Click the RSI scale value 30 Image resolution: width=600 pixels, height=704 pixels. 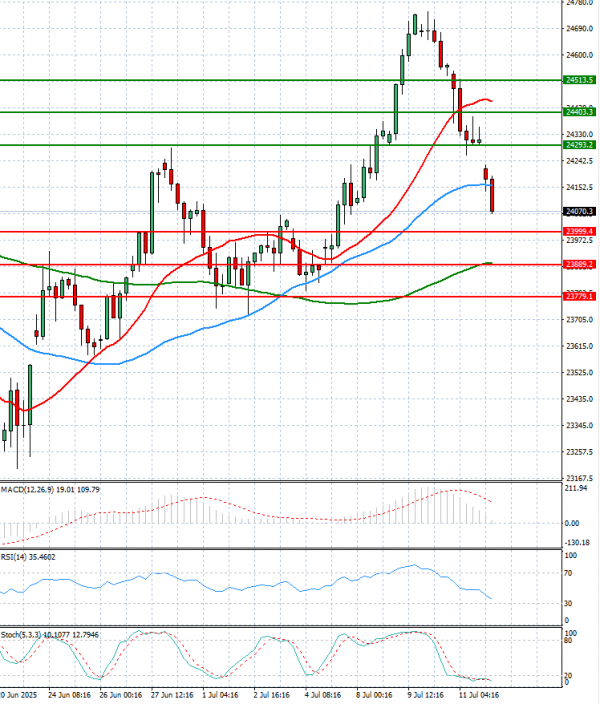[x=568, y=603]
